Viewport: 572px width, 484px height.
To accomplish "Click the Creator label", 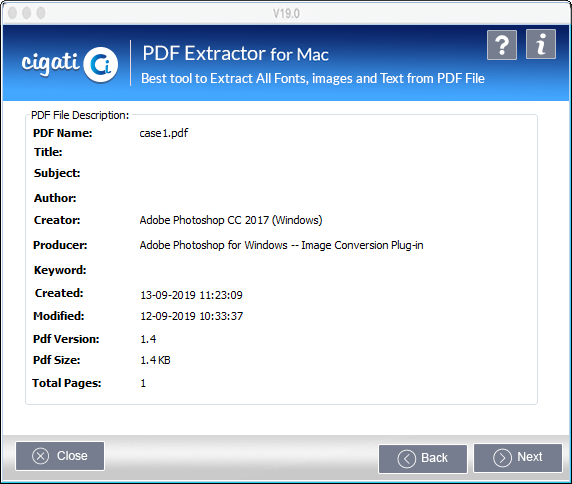I will (57, 220).
